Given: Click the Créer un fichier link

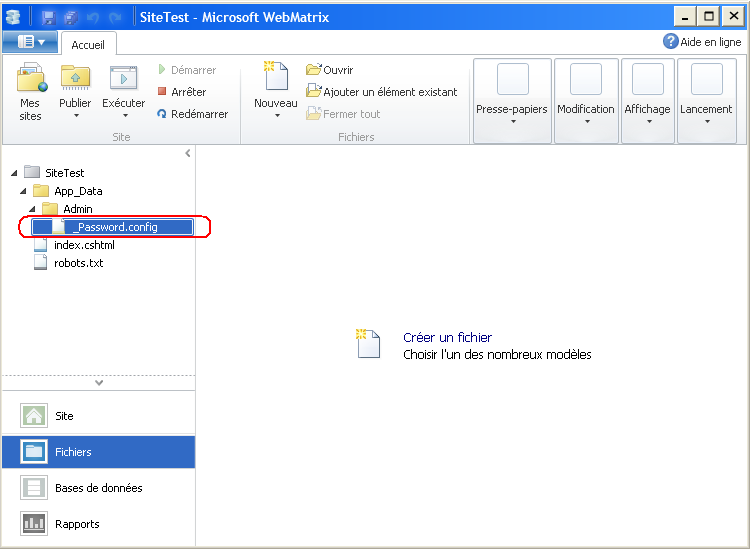Looking at the screenshot, I should 447,338.
